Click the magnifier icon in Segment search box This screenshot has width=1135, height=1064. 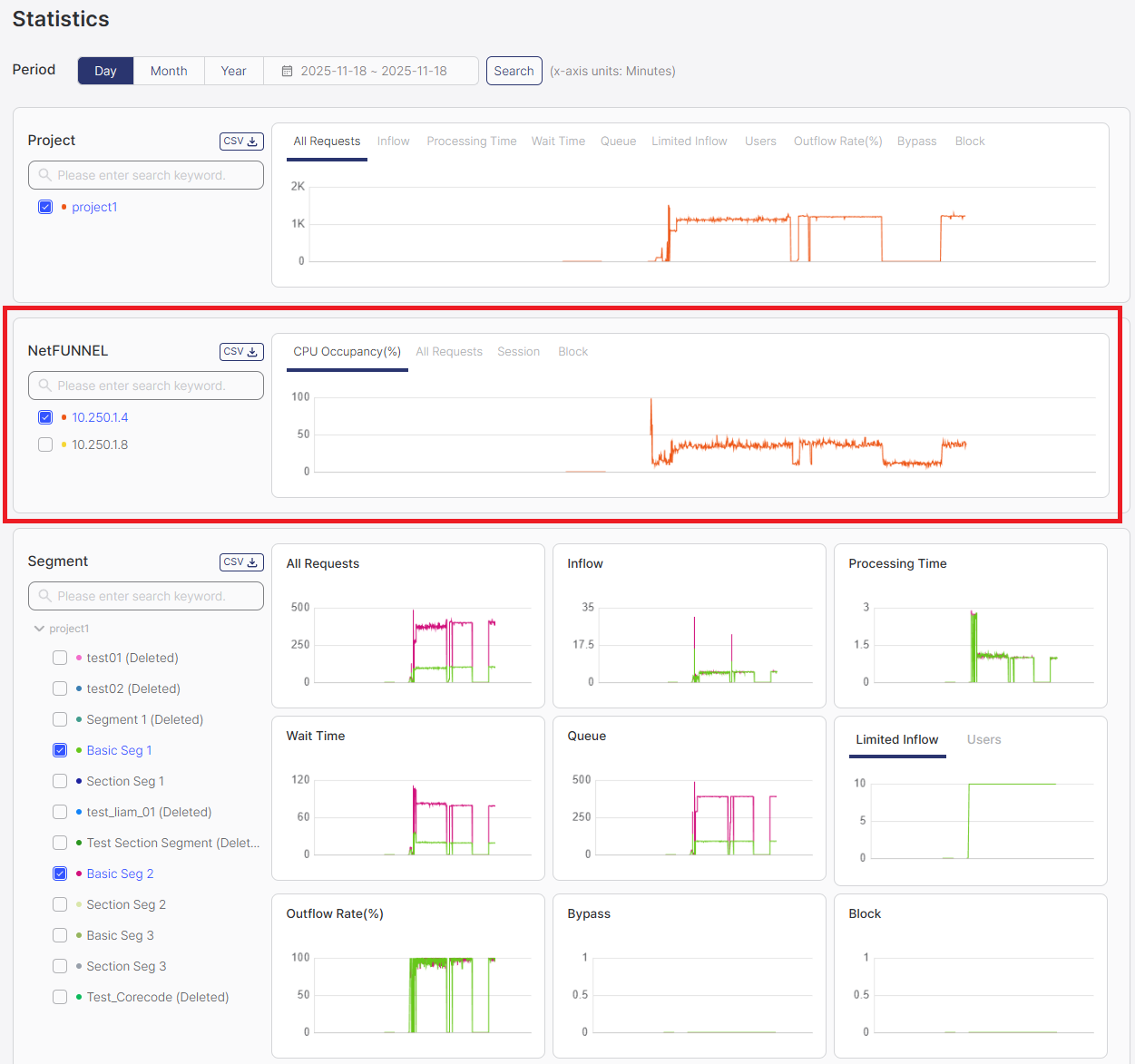point(44,595)
